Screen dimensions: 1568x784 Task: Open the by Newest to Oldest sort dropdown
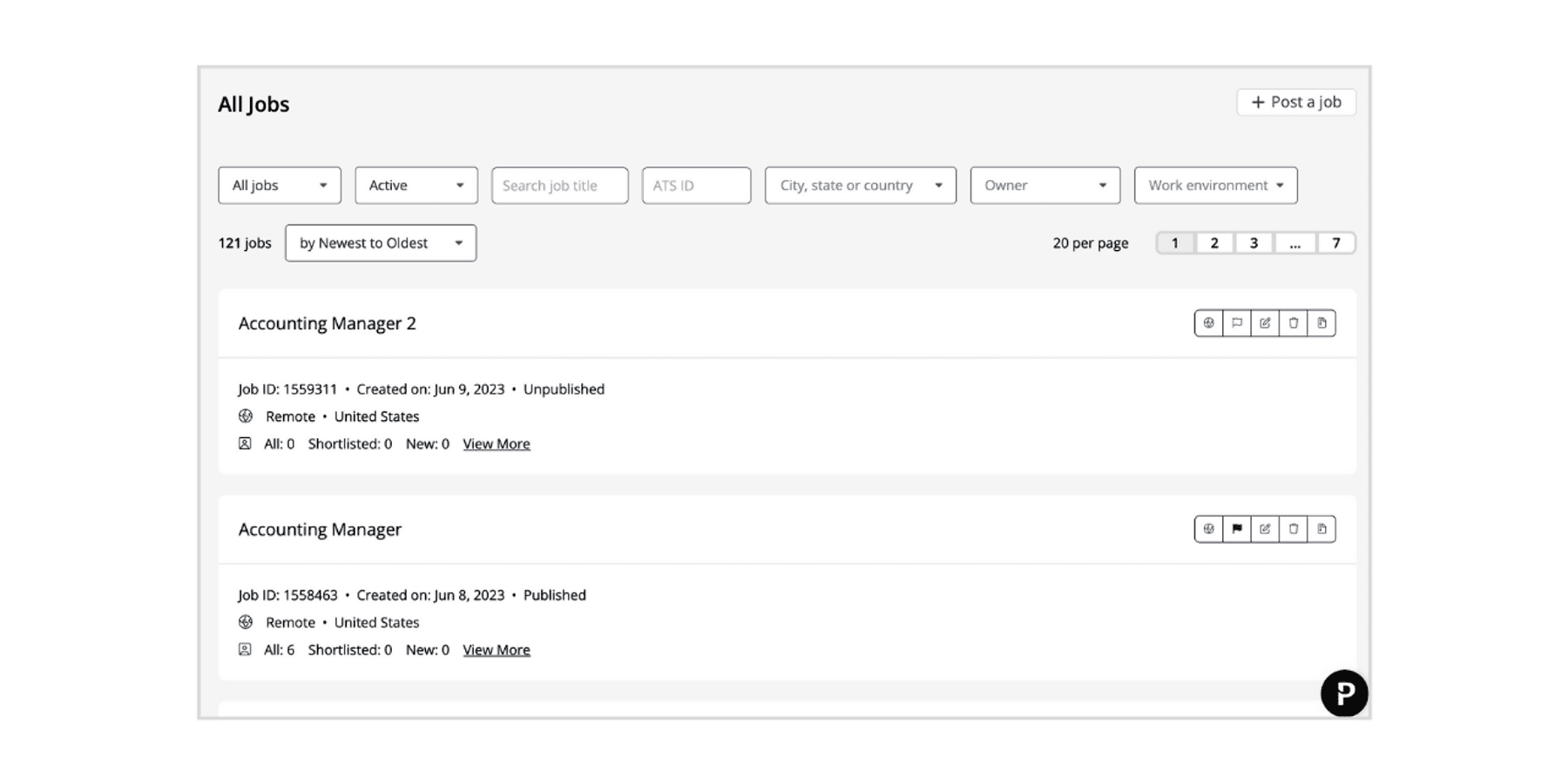381,243
